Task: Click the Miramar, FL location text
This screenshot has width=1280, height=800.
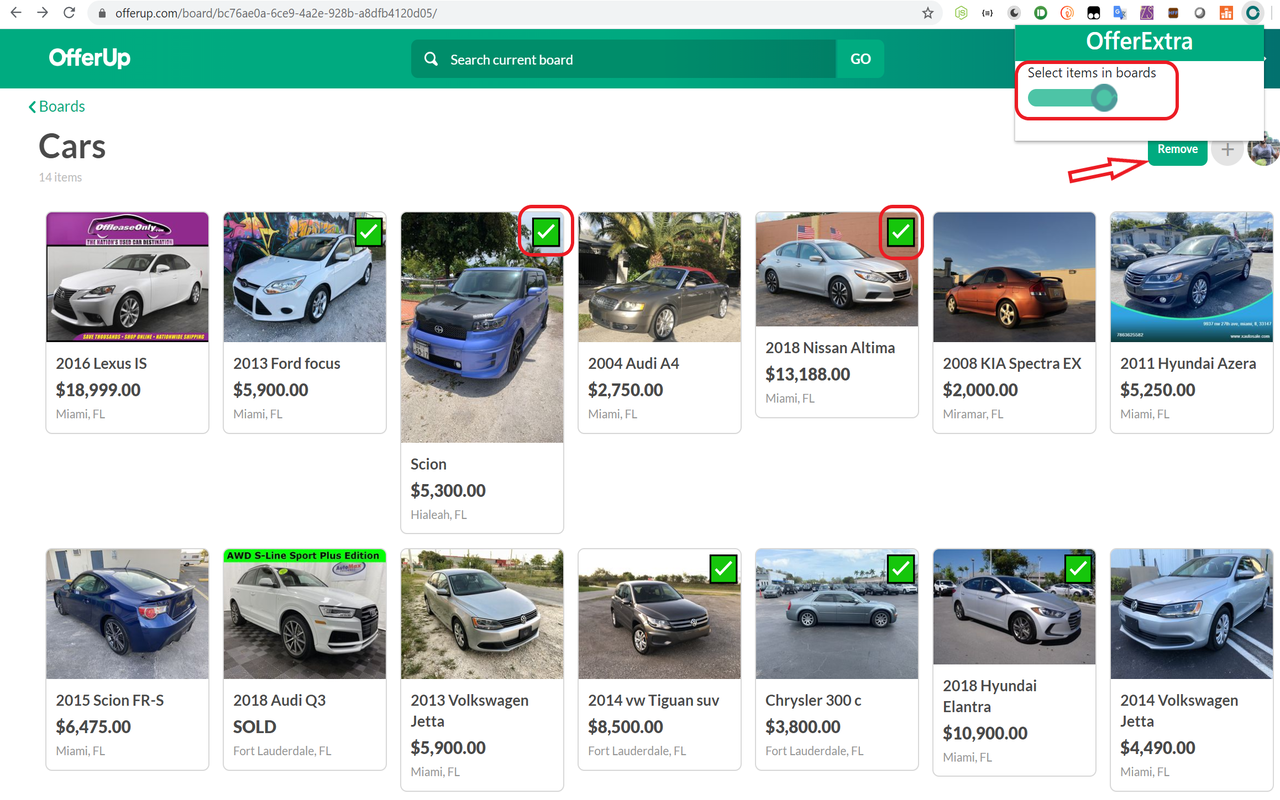Action: [x=973, y=414]
